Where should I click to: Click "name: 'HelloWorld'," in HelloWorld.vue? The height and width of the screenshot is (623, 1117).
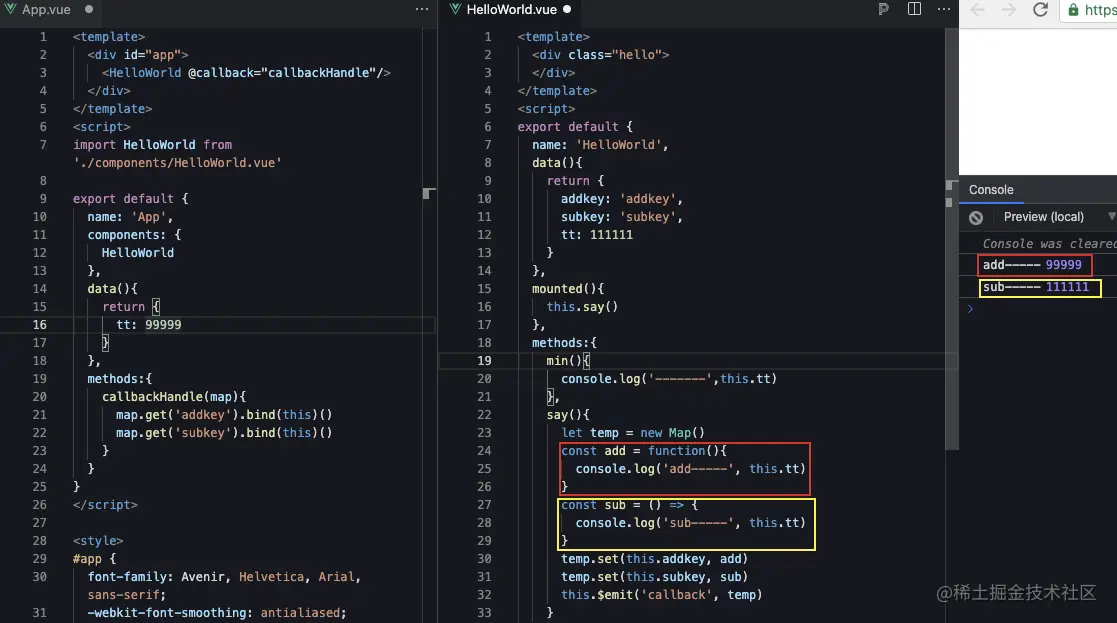click(x=600, y=145)
